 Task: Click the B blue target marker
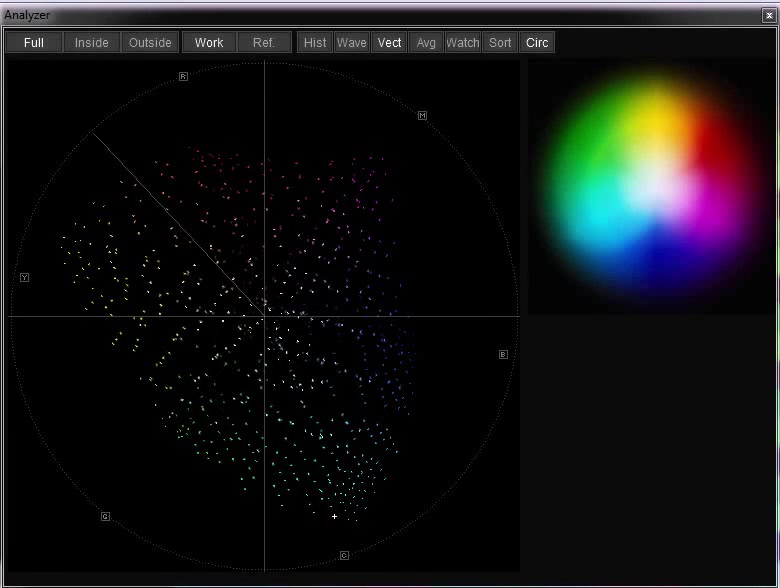pyautogui.click(x=503, y=354)
